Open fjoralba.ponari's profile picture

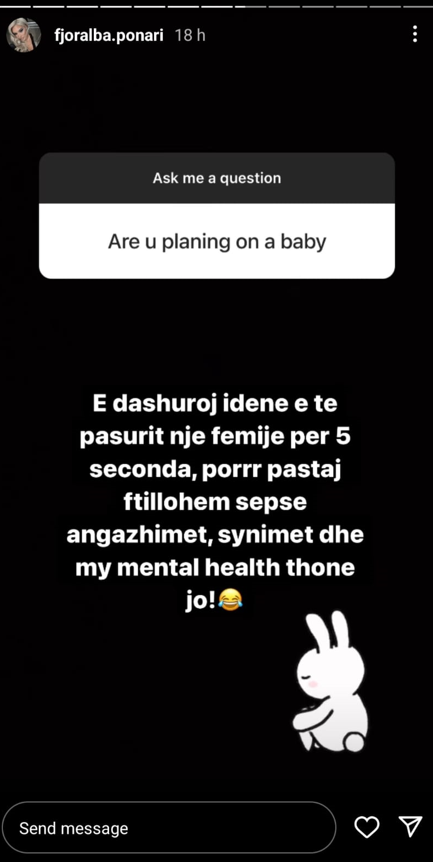pyautogui.click(x=23, y=35)
